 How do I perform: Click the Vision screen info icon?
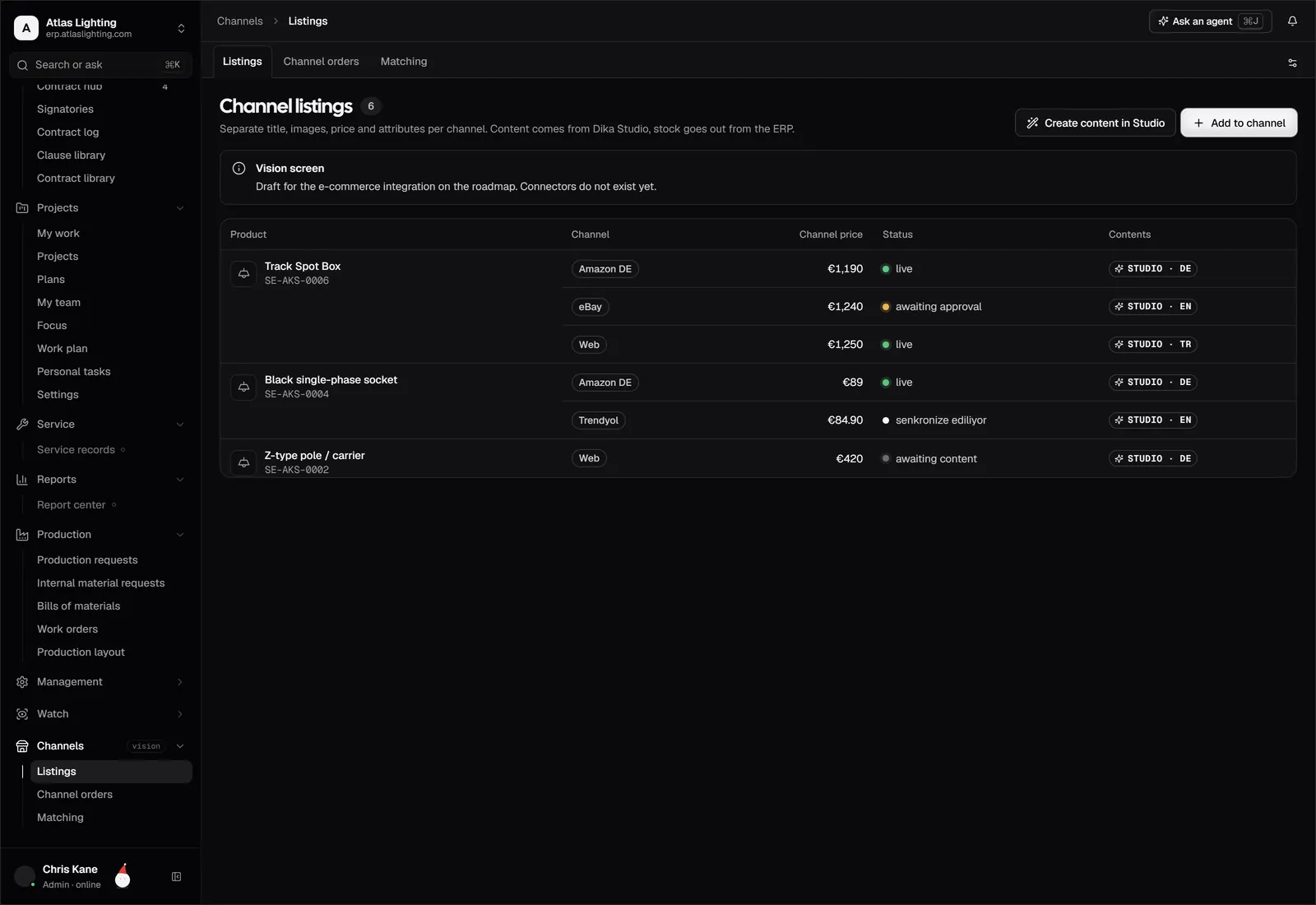239,169
